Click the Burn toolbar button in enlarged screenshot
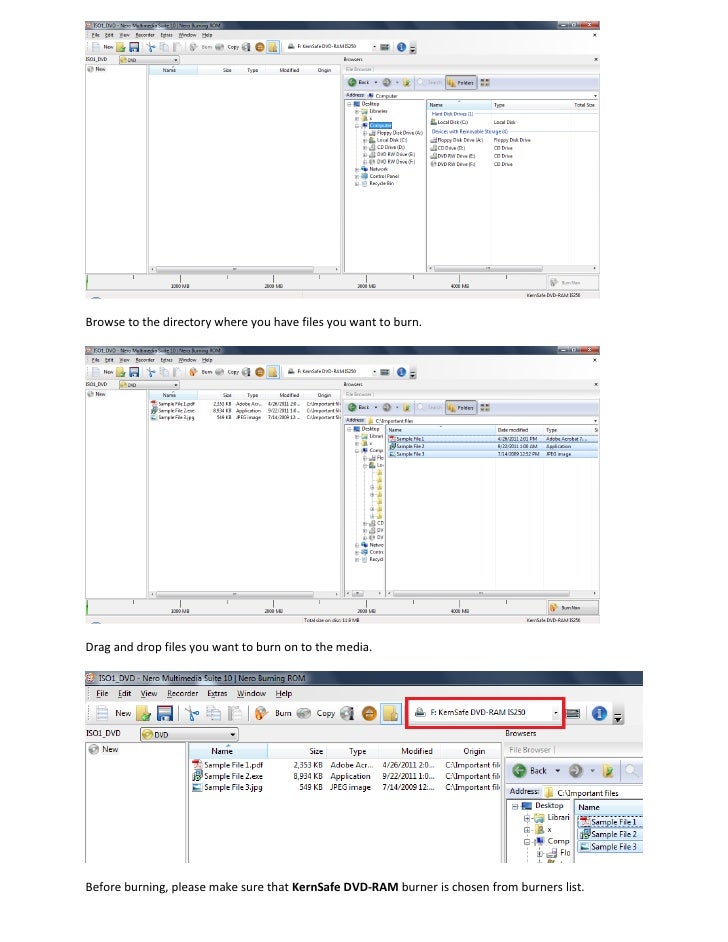 [x=273, y=713]
